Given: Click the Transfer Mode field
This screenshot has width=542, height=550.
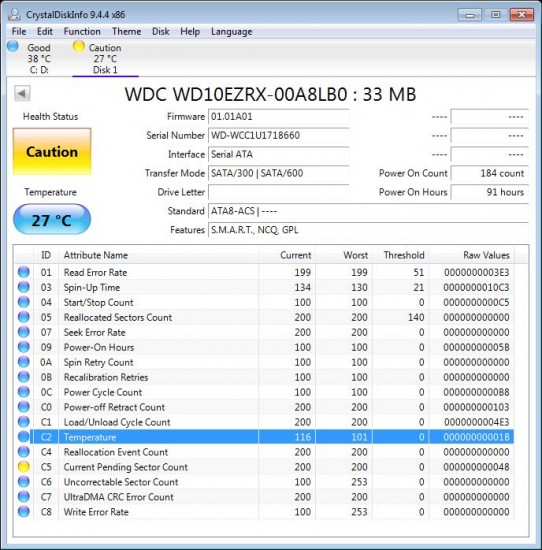Looking at the screenshot, I should pos(279,173).
